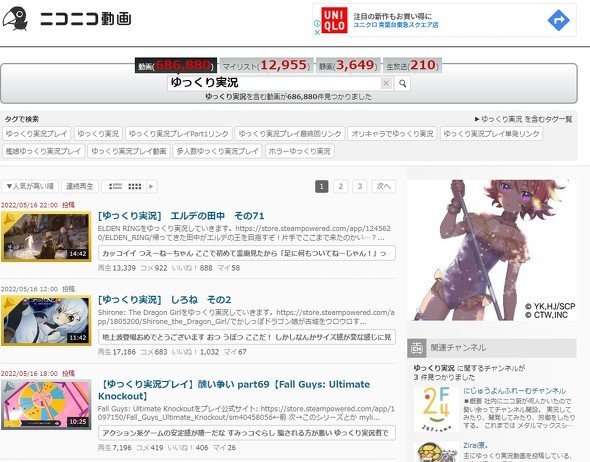Expand the view options arrow
This screenshot has width=590, height=462.
[151, 186]
